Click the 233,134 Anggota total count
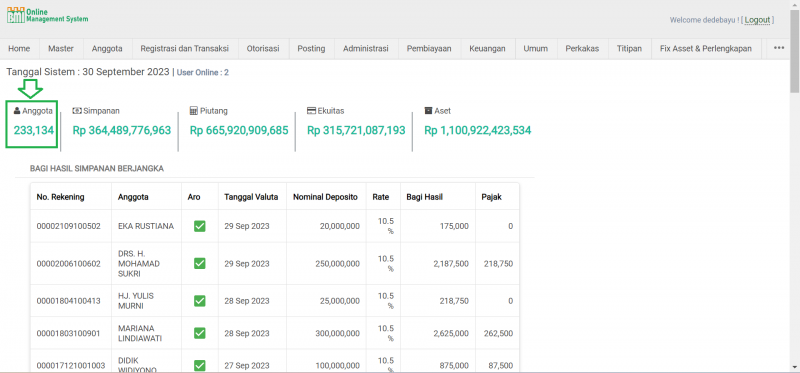The width and height of the screenshot is (800, 373). click(x=34, y=131)
